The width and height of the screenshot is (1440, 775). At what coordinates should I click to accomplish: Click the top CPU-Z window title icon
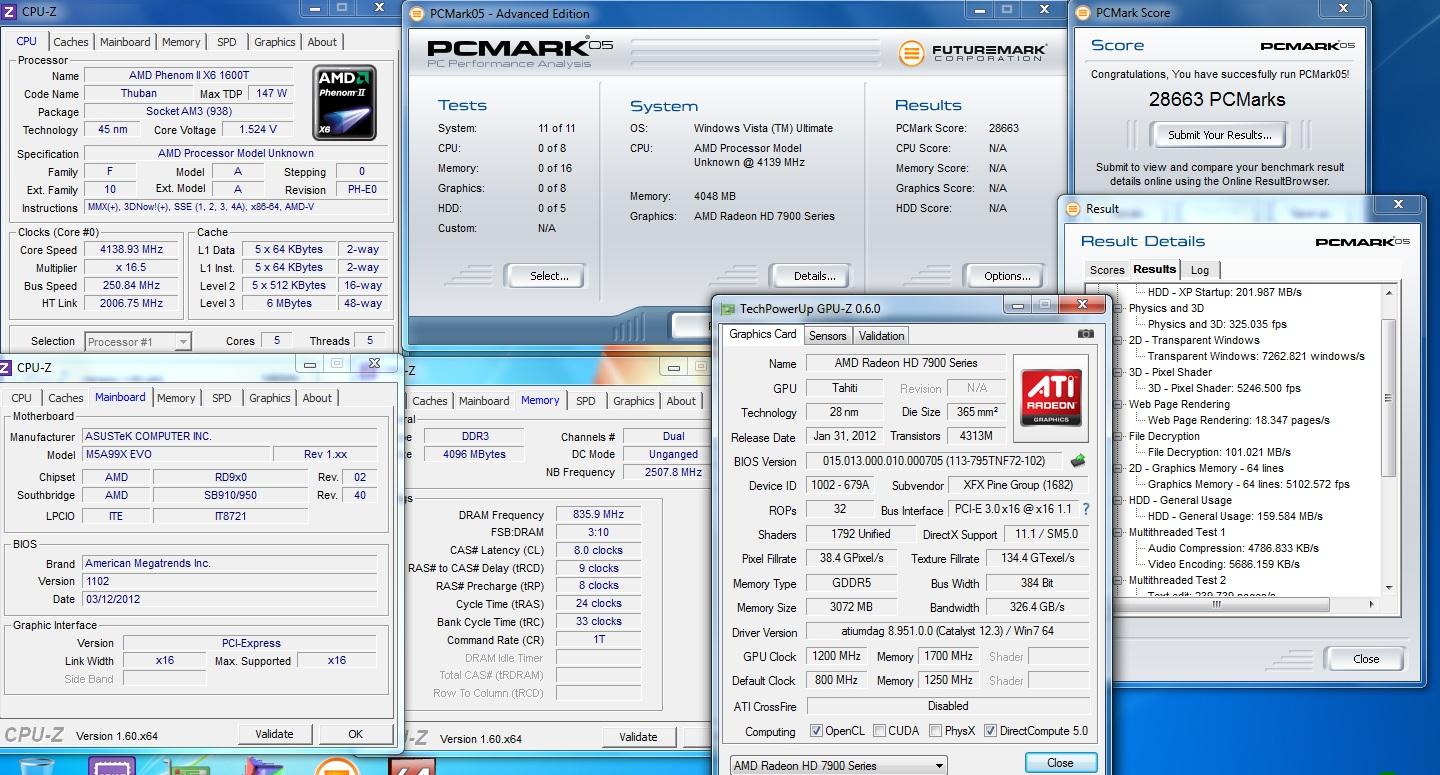point(7,11)
